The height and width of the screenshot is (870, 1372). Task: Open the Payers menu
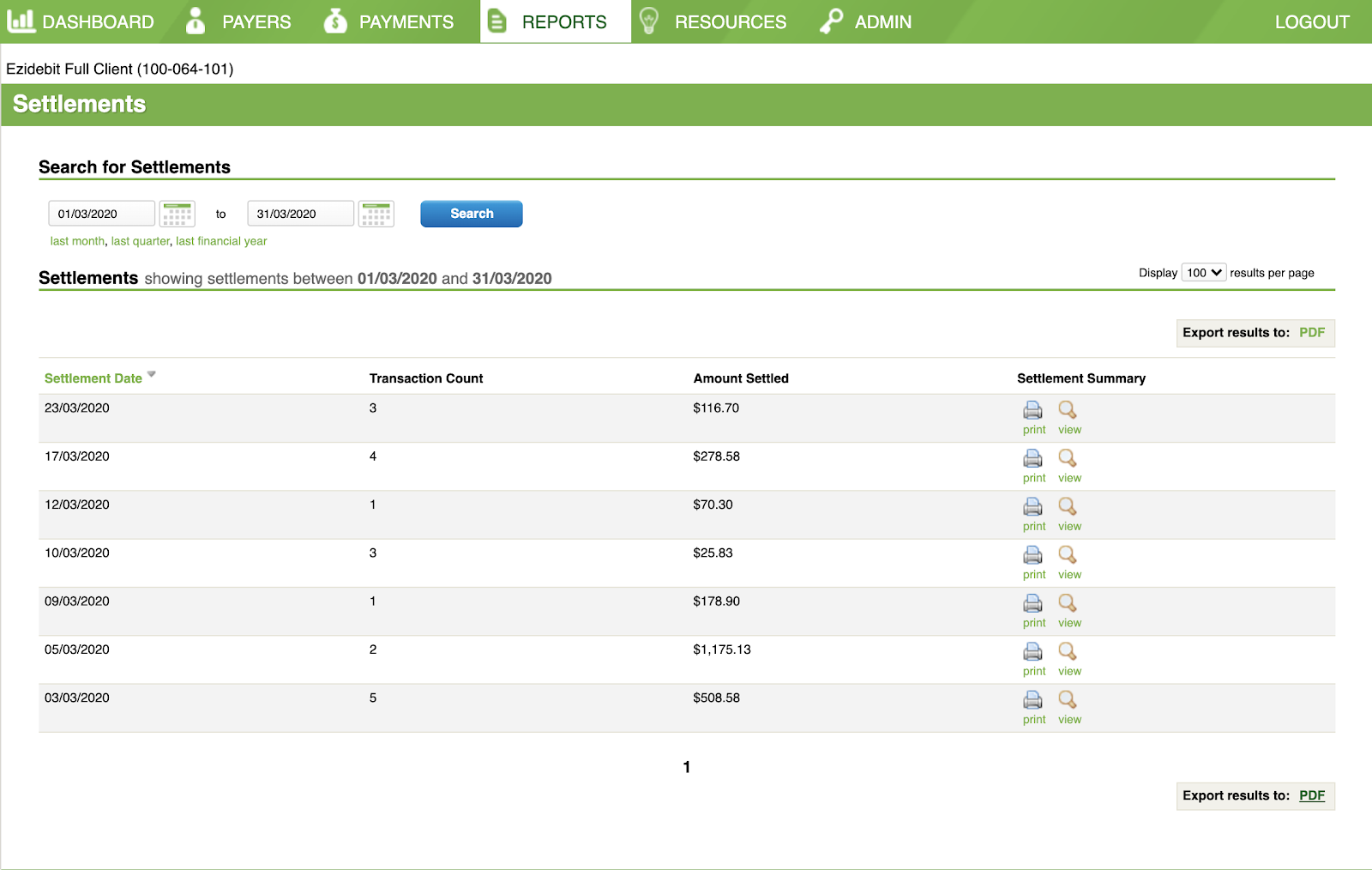239,21
